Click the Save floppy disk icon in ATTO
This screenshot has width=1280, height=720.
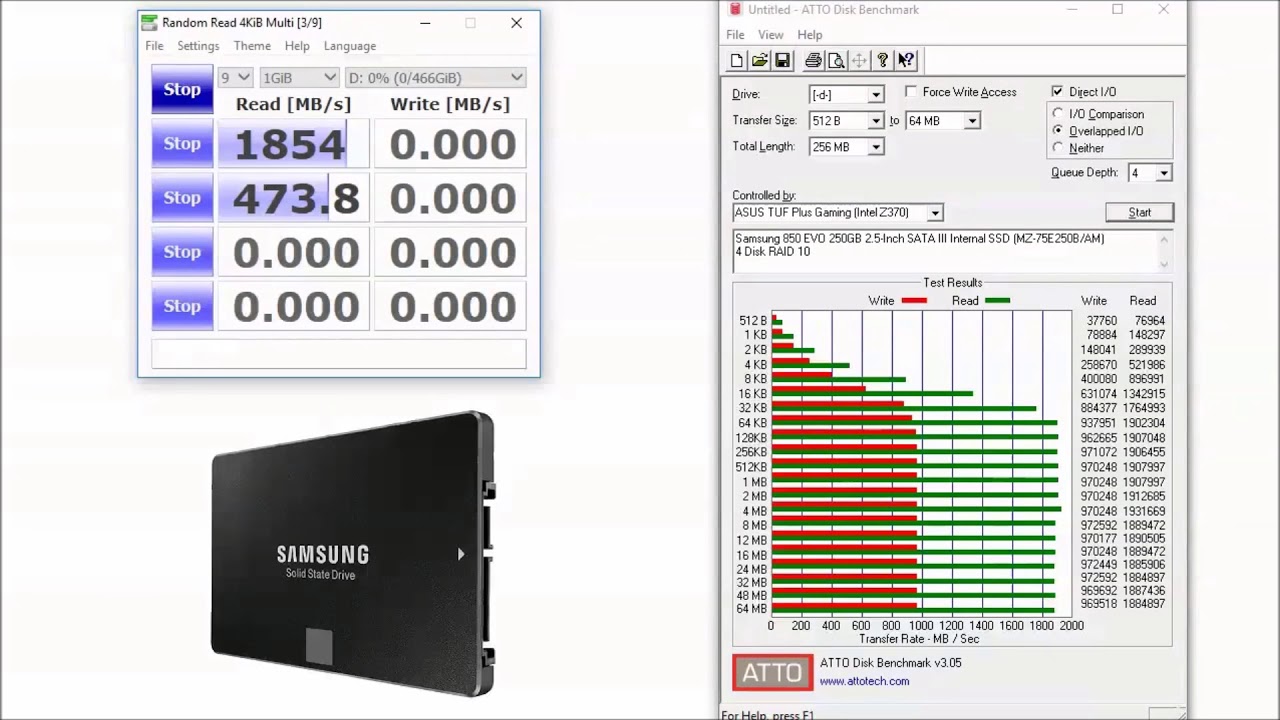point(783,61)
